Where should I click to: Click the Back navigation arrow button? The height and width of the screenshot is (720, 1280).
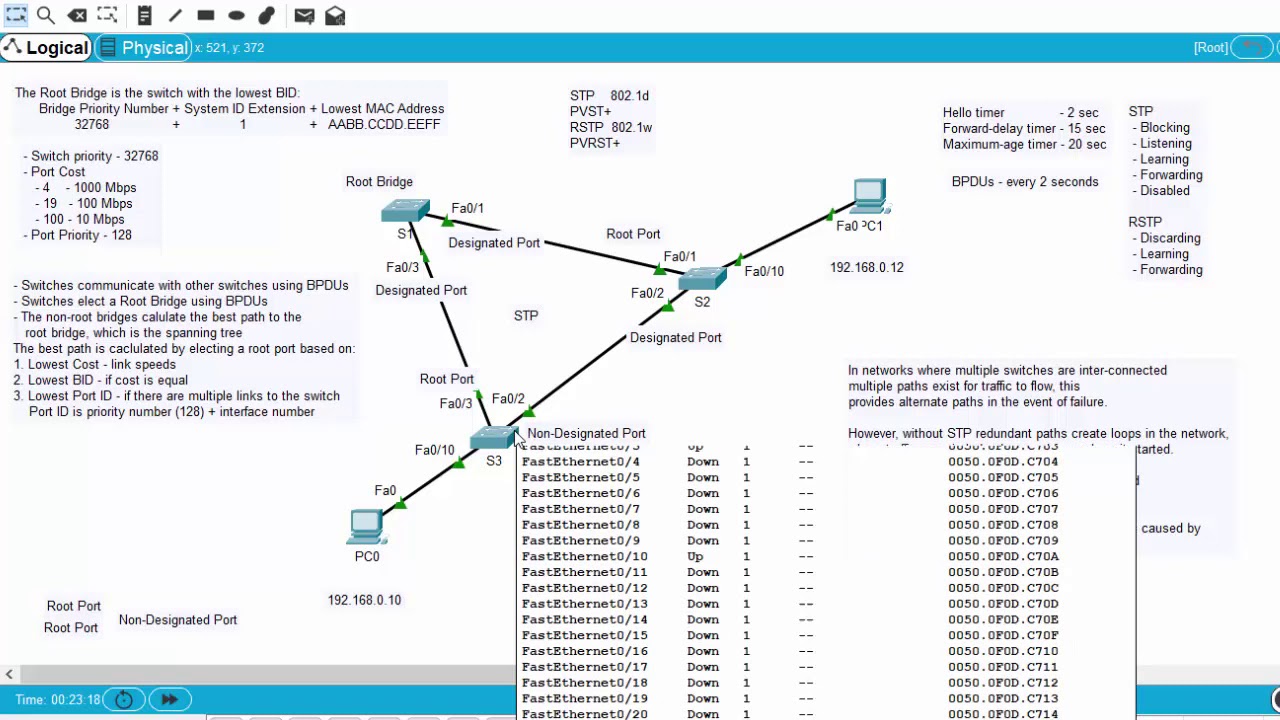click(1251, 47)
